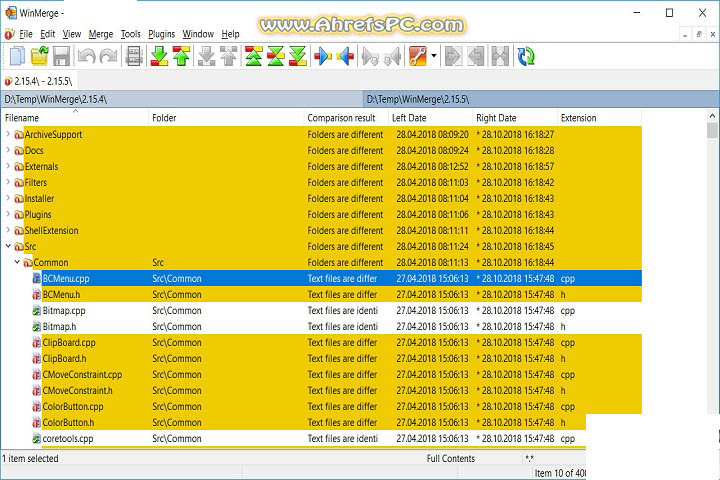Sort by Left Date column header
The height and width of the screenshot is (480, 720).
point(430,118)
